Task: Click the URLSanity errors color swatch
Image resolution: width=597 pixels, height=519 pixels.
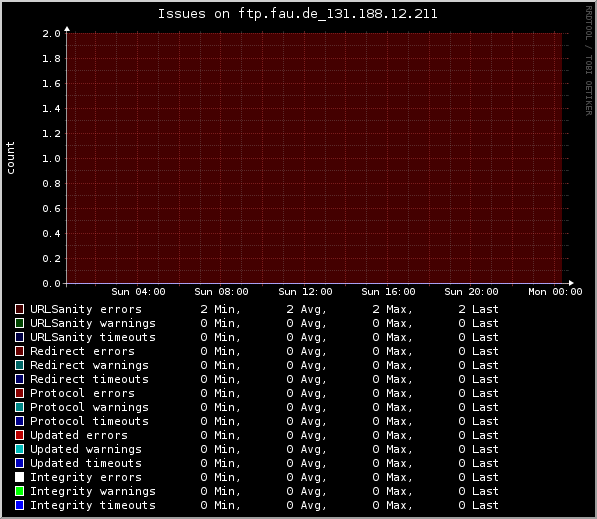Action: tap(19, 309)
